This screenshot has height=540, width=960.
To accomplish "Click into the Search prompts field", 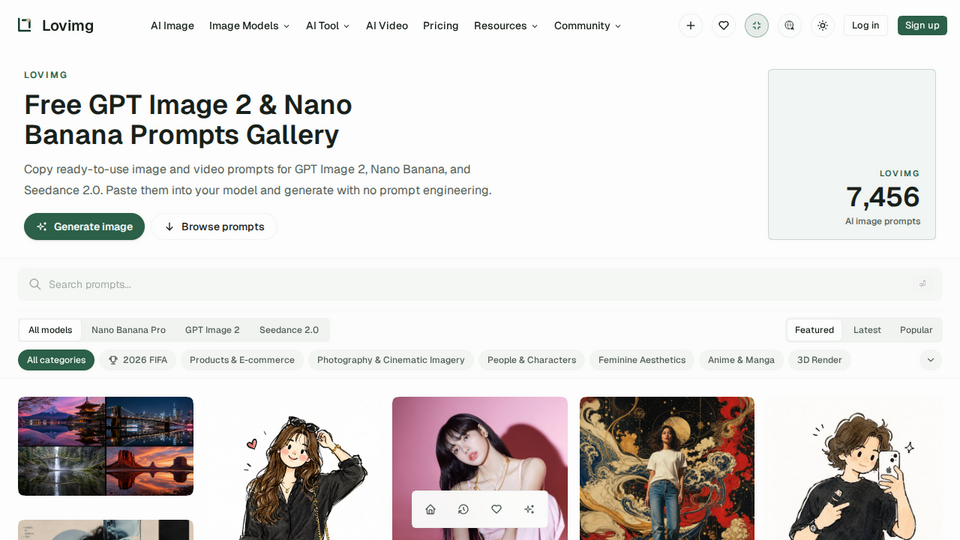I will pyautogui.click(x=480, y=284).
